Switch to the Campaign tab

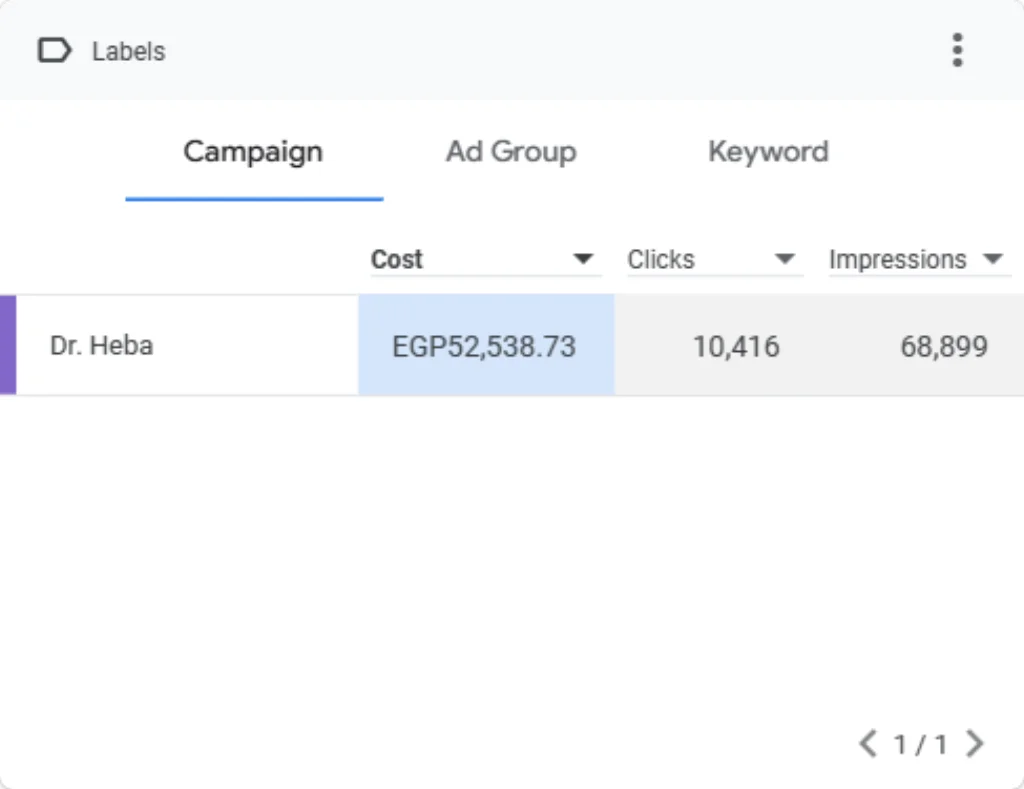click(253, 152)
